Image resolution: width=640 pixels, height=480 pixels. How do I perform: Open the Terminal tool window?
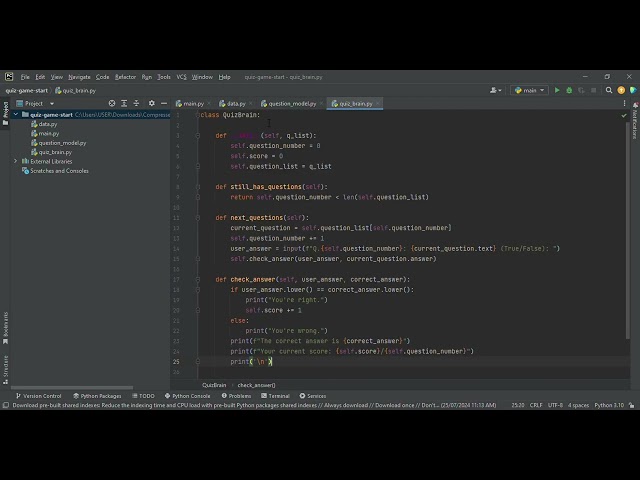[276, 396]
